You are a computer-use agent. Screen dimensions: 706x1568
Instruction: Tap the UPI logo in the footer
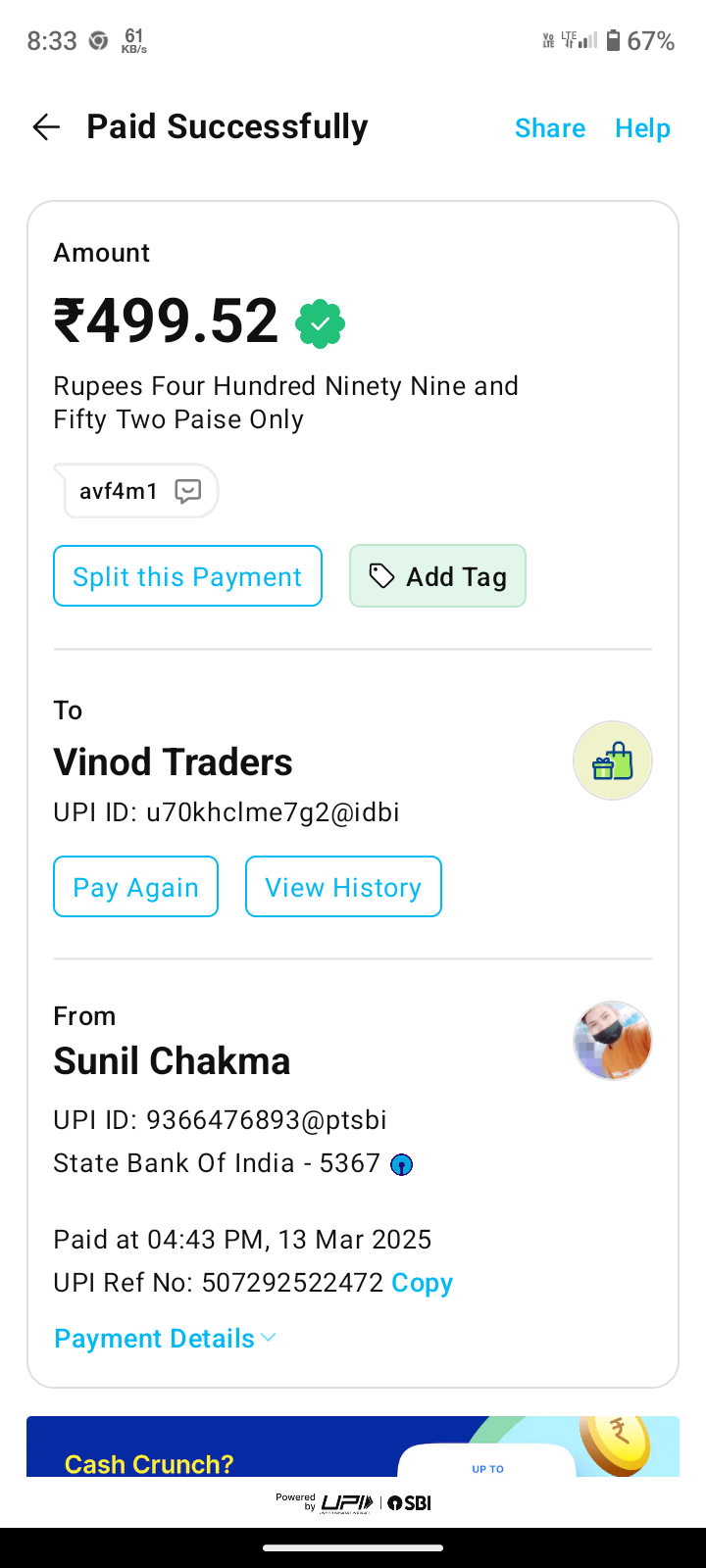pos(346,1502)
